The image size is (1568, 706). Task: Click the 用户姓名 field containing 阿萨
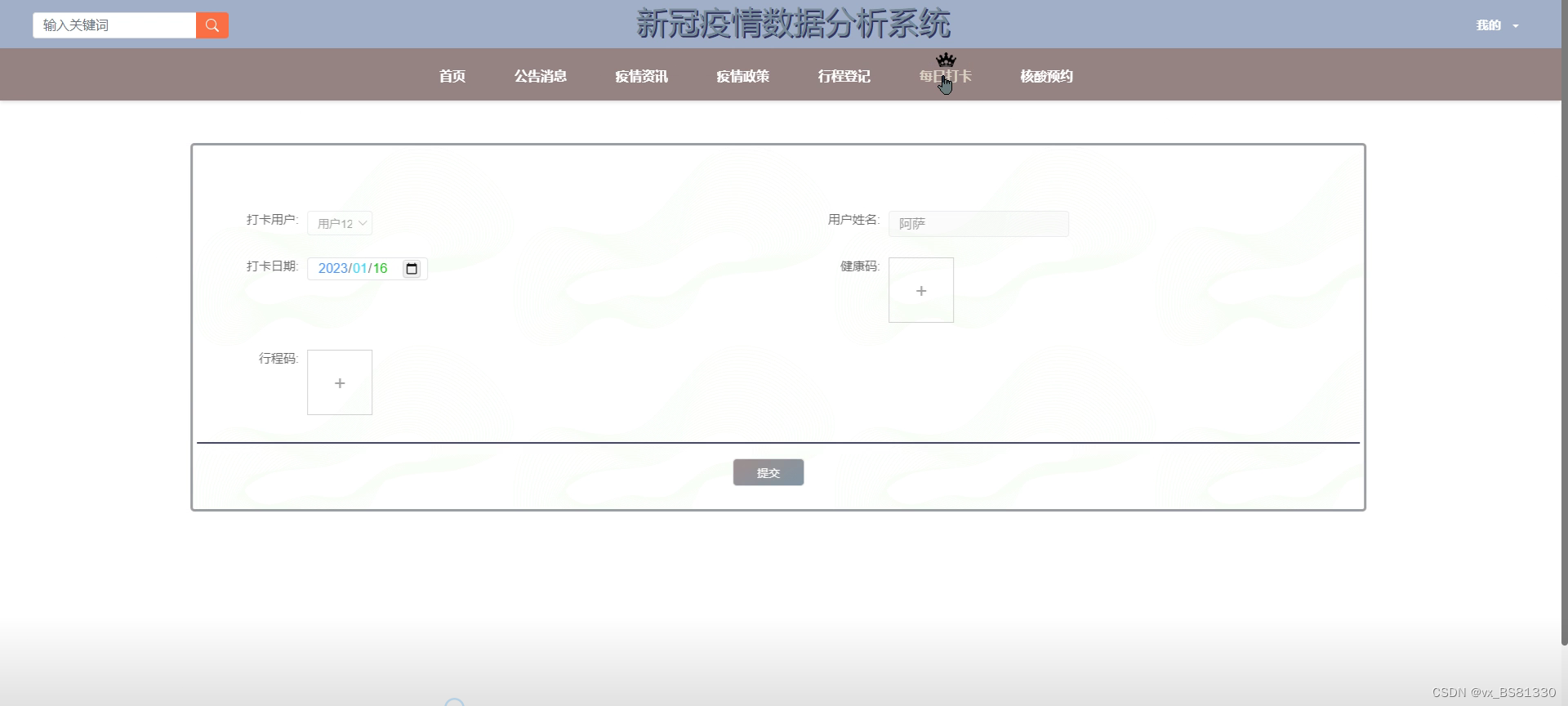(978, 224)
